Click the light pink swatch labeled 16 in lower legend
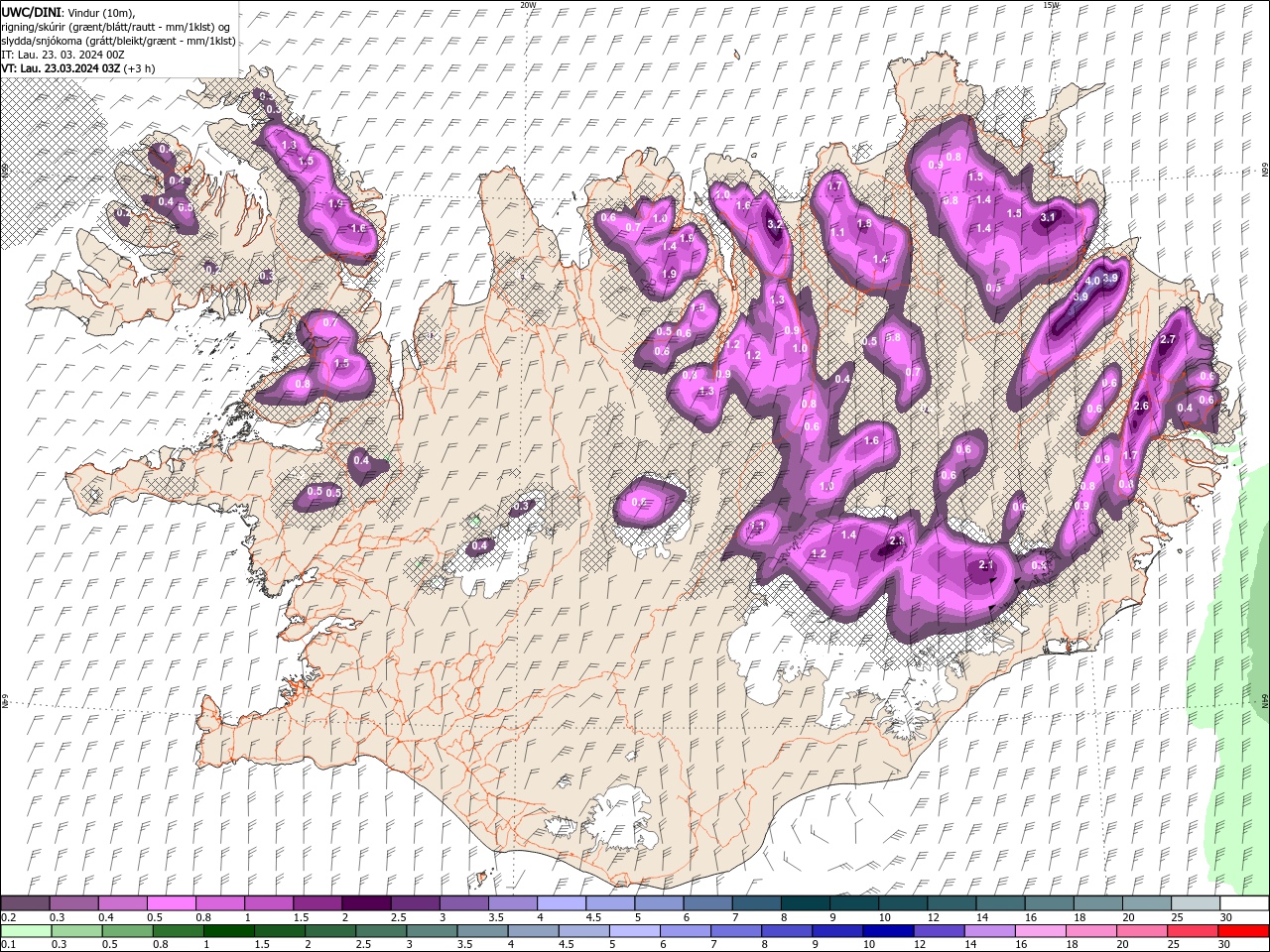 [x=1041, y=931]
